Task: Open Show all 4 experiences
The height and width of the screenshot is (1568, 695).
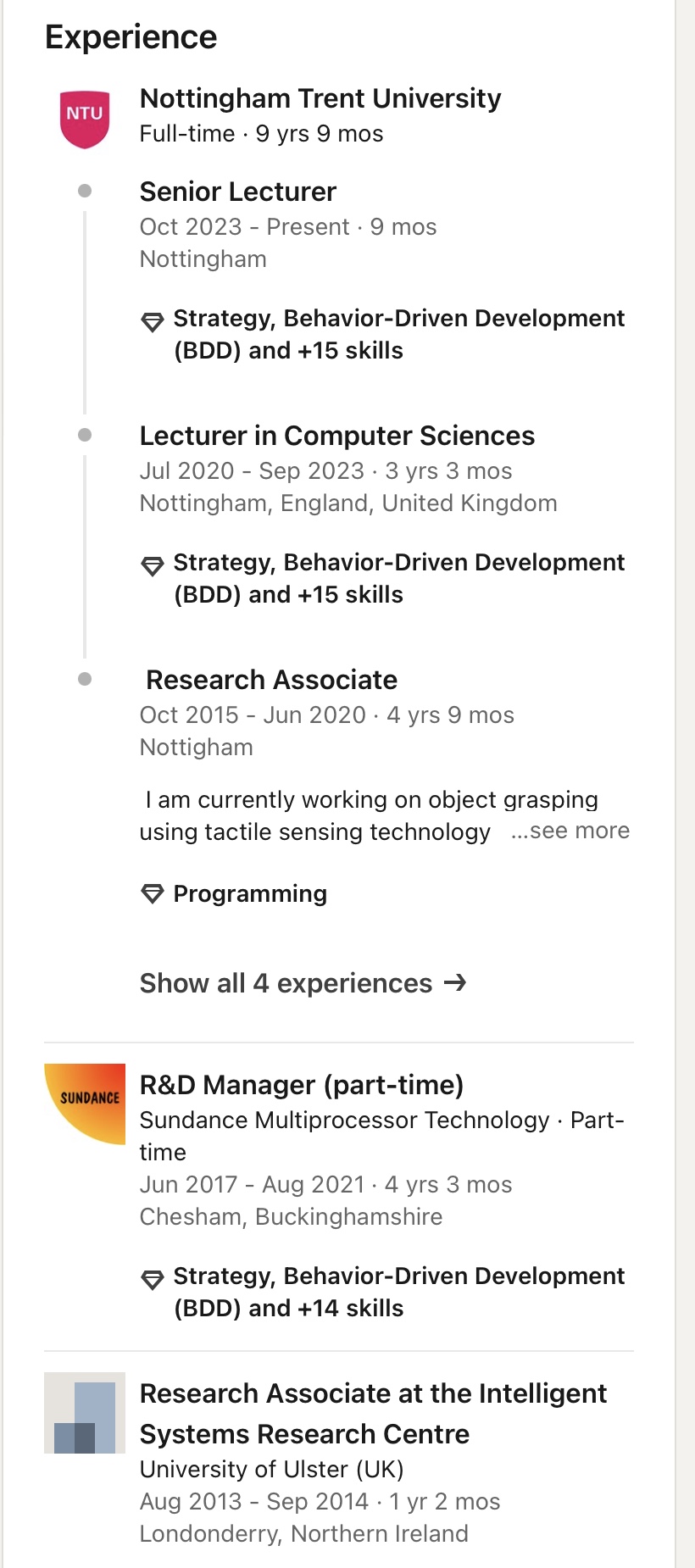Action: [286, 983]
